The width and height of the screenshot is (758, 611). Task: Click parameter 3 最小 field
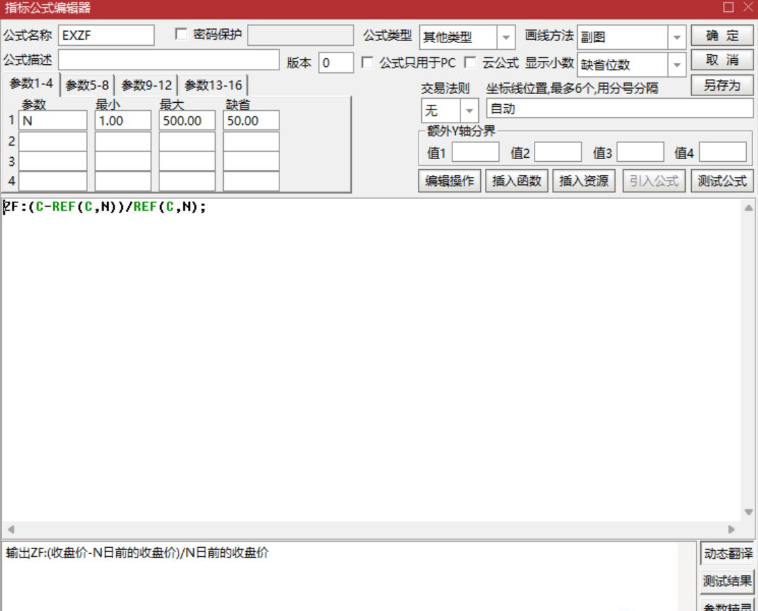(123, 161)
